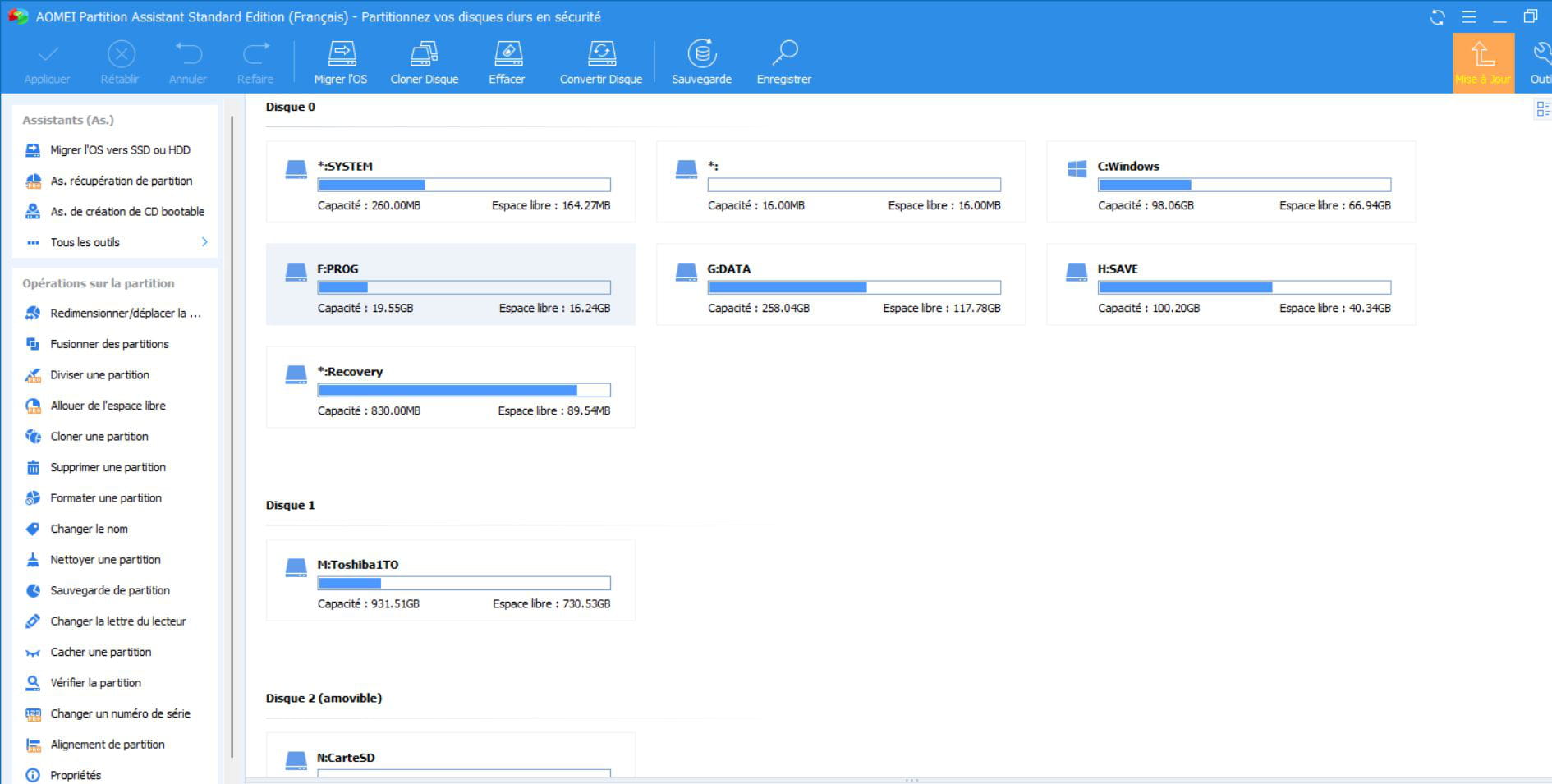The height and width of the screenshot is (784, 1552).
Task: Choose Cloner une partition
Action: point(114,437)
